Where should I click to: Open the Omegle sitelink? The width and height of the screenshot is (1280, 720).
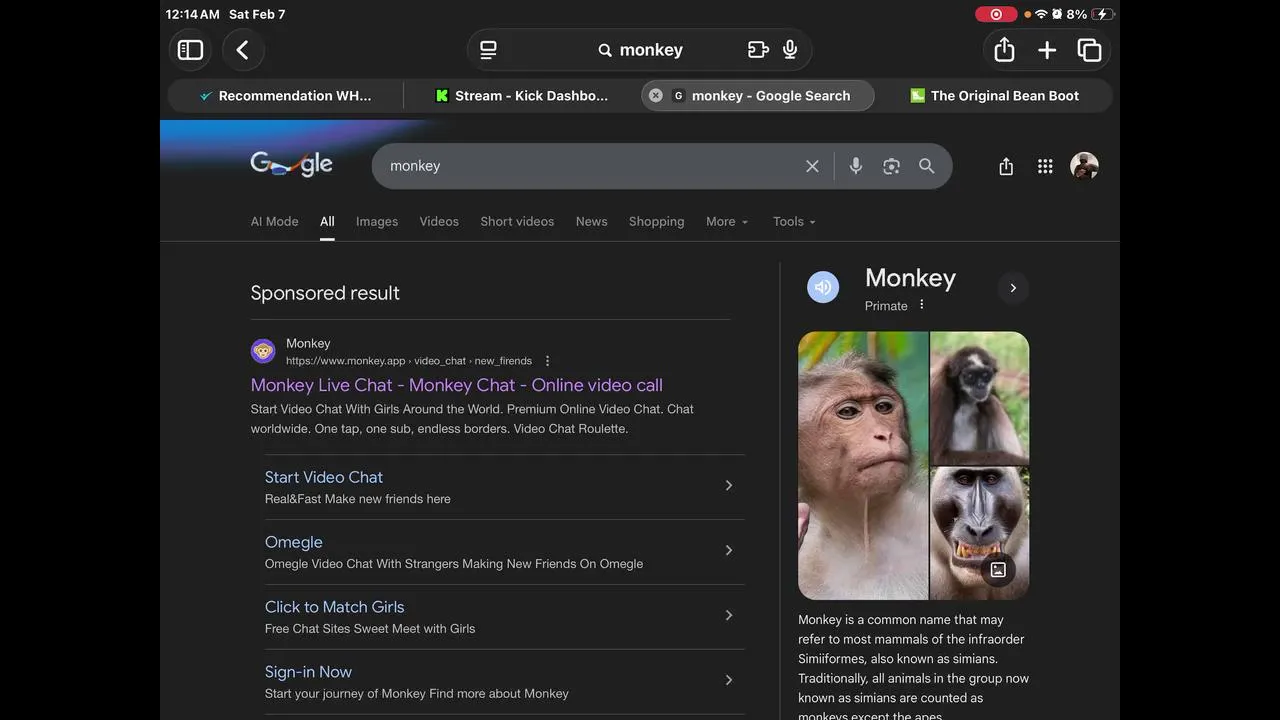point(293,542)
